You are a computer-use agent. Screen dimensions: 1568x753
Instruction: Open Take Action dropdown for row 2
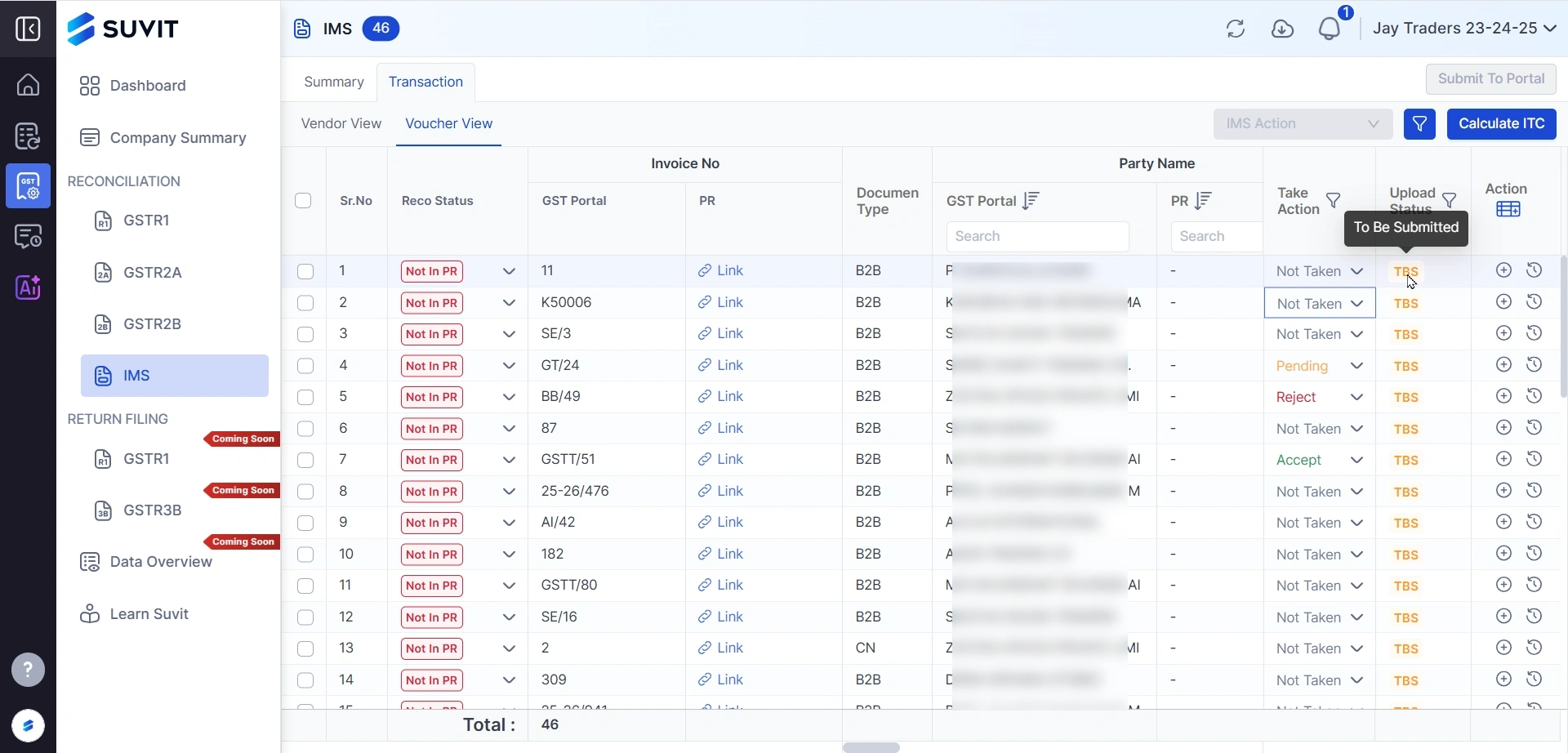1320,303
